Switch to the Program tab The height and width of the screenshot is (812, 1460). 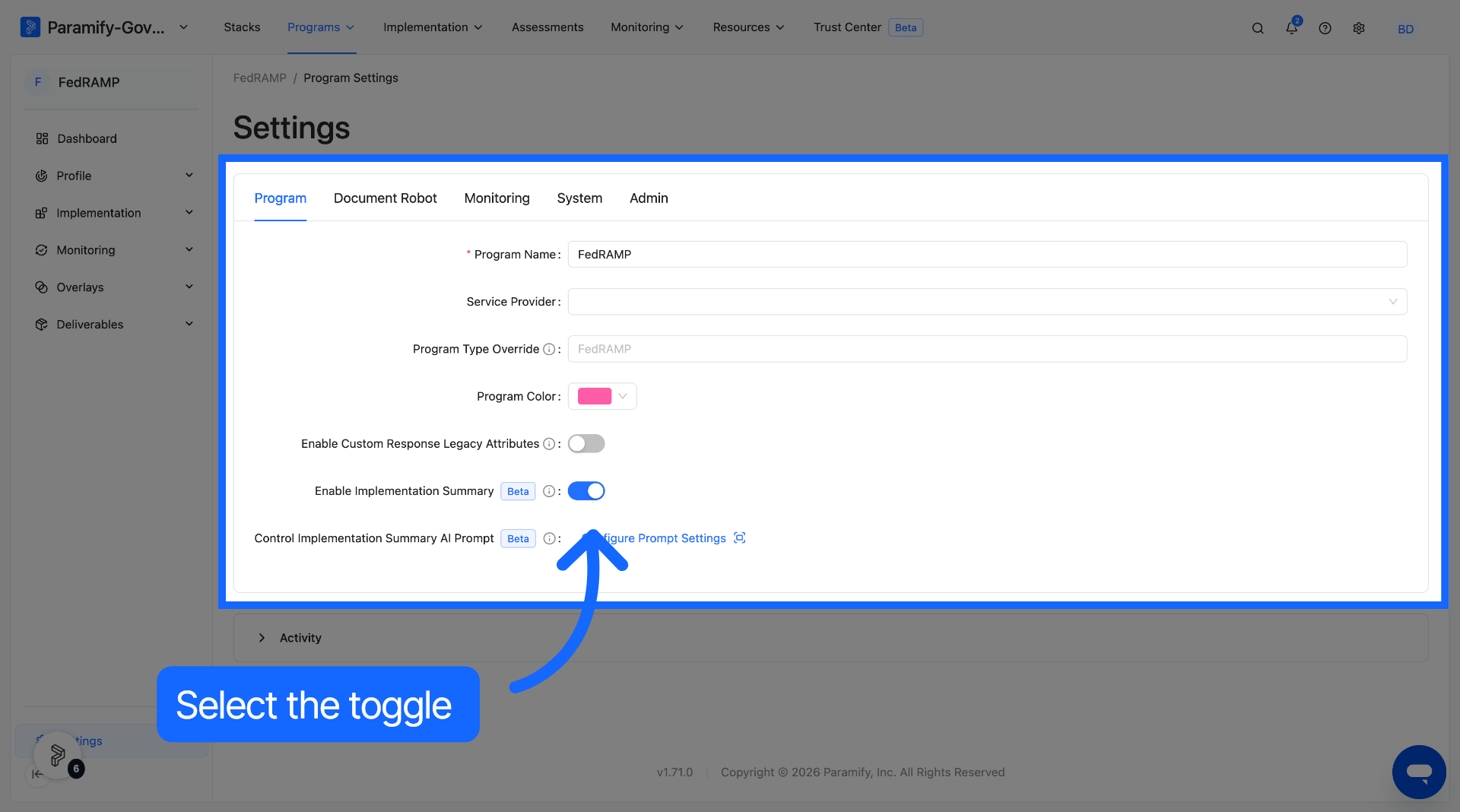coord(280,198)
